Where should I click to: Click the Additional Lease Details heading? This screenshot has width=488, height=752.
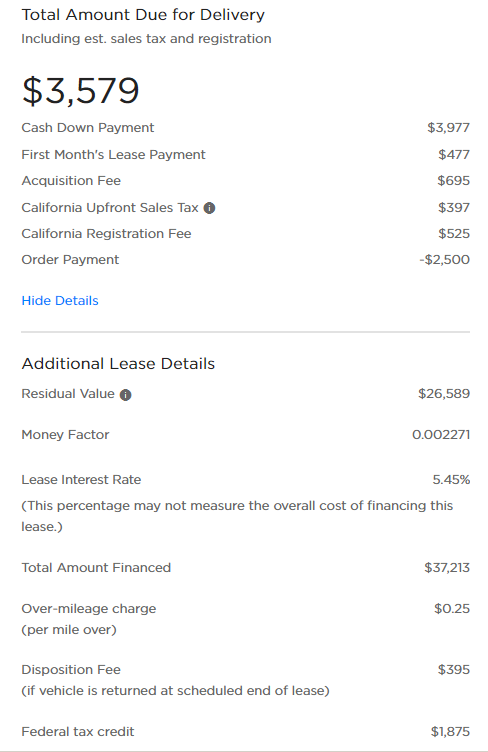(x=118, y=364)
